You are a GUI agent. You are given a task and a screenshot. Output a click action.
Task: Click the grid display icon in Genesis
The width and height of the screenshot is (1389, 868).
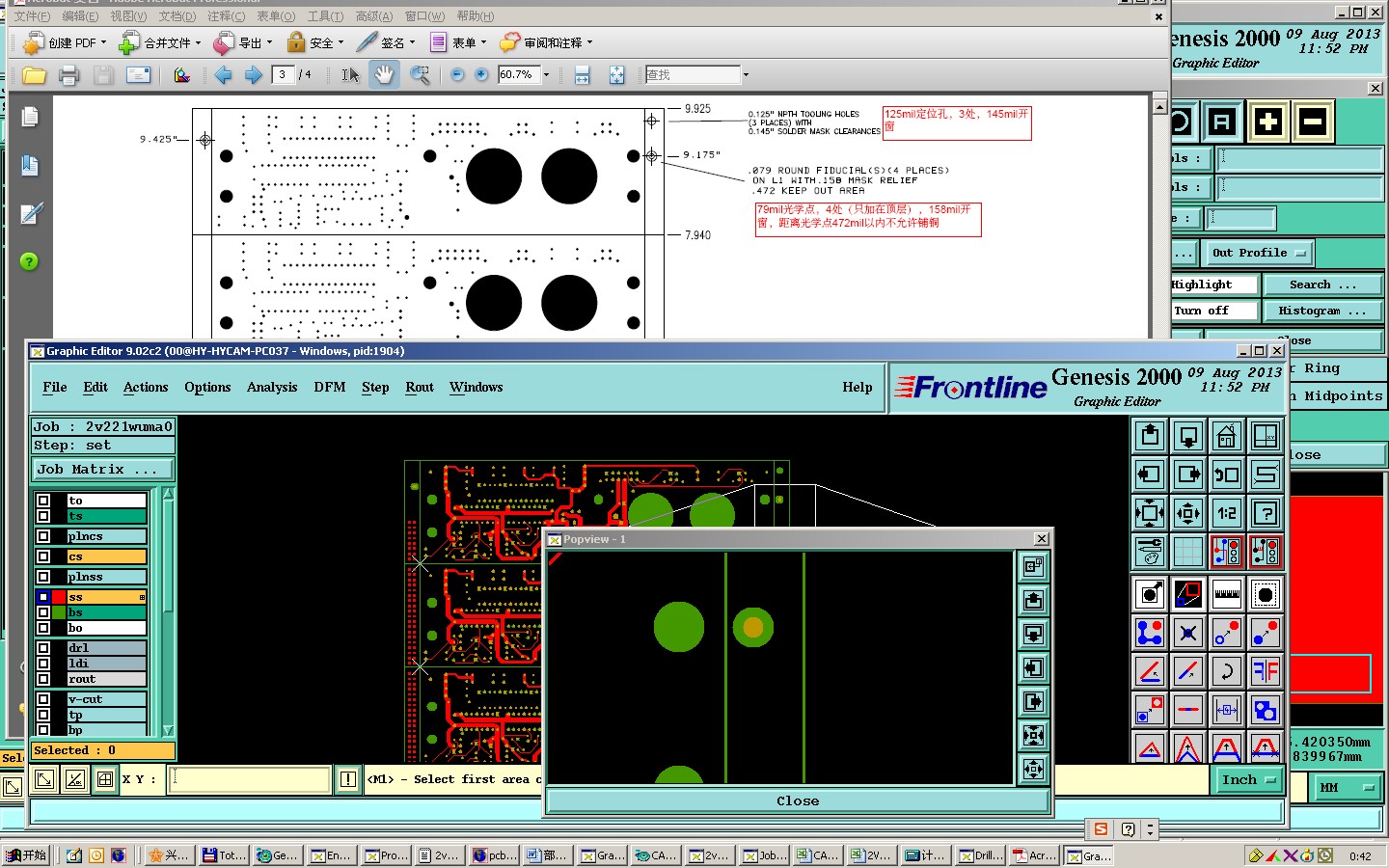pyautogui.click(x=1187, y=552)
